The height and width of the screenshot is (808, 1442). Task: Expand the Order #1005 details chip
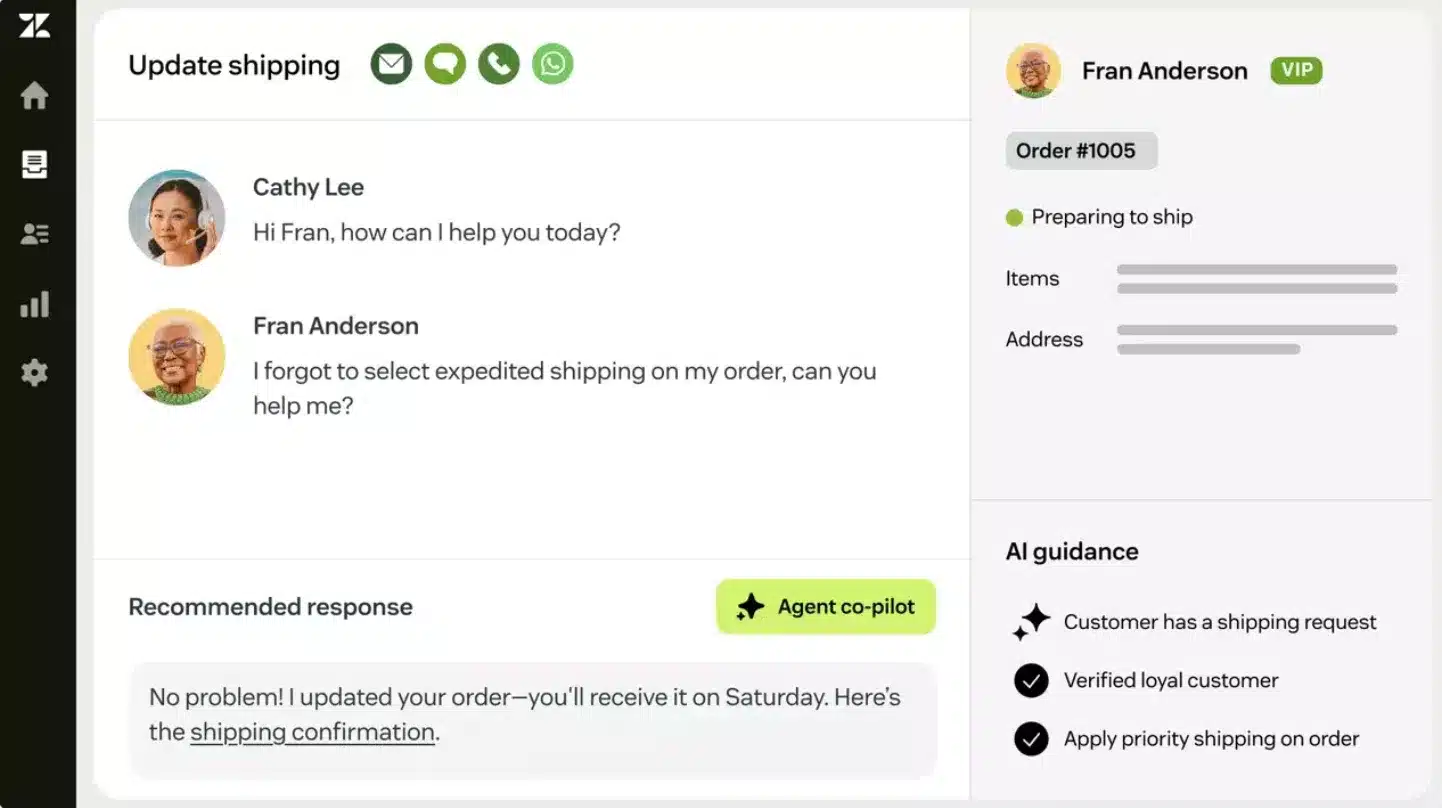pyautogui.click(x=1081, y=150)
